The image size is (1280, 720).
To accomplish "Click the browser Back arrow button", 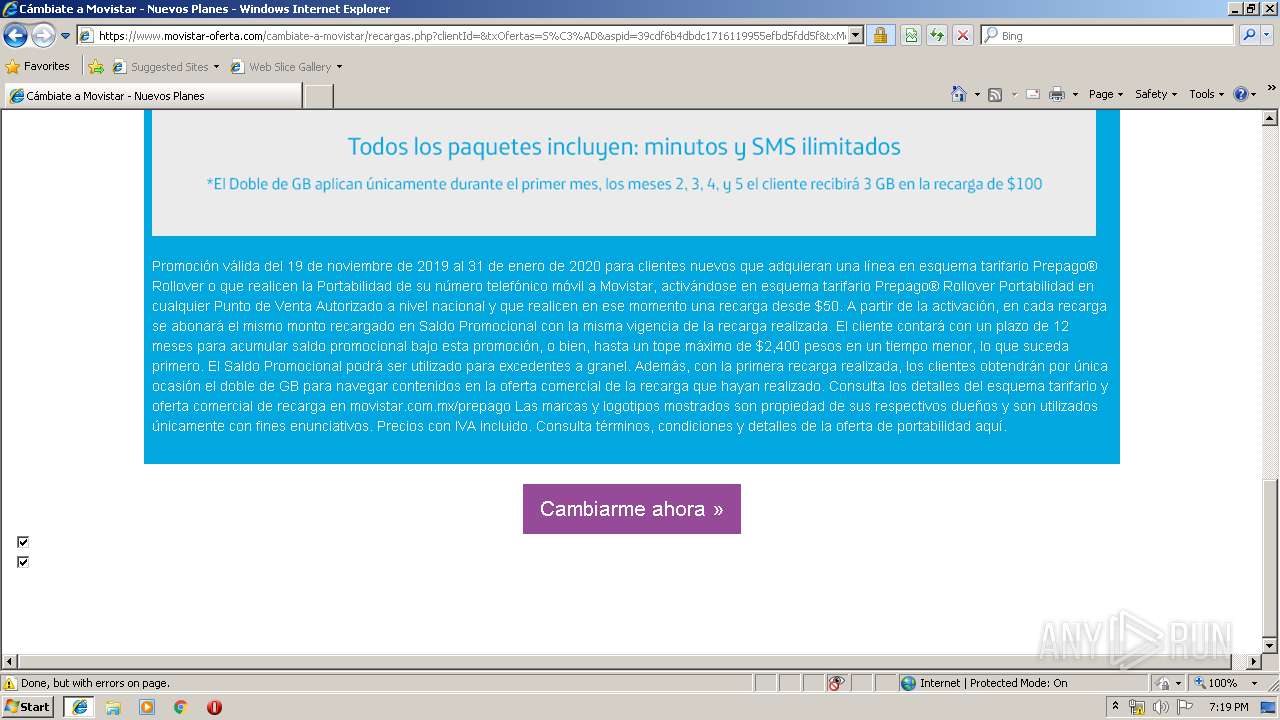I will click(x=15, y=36).
